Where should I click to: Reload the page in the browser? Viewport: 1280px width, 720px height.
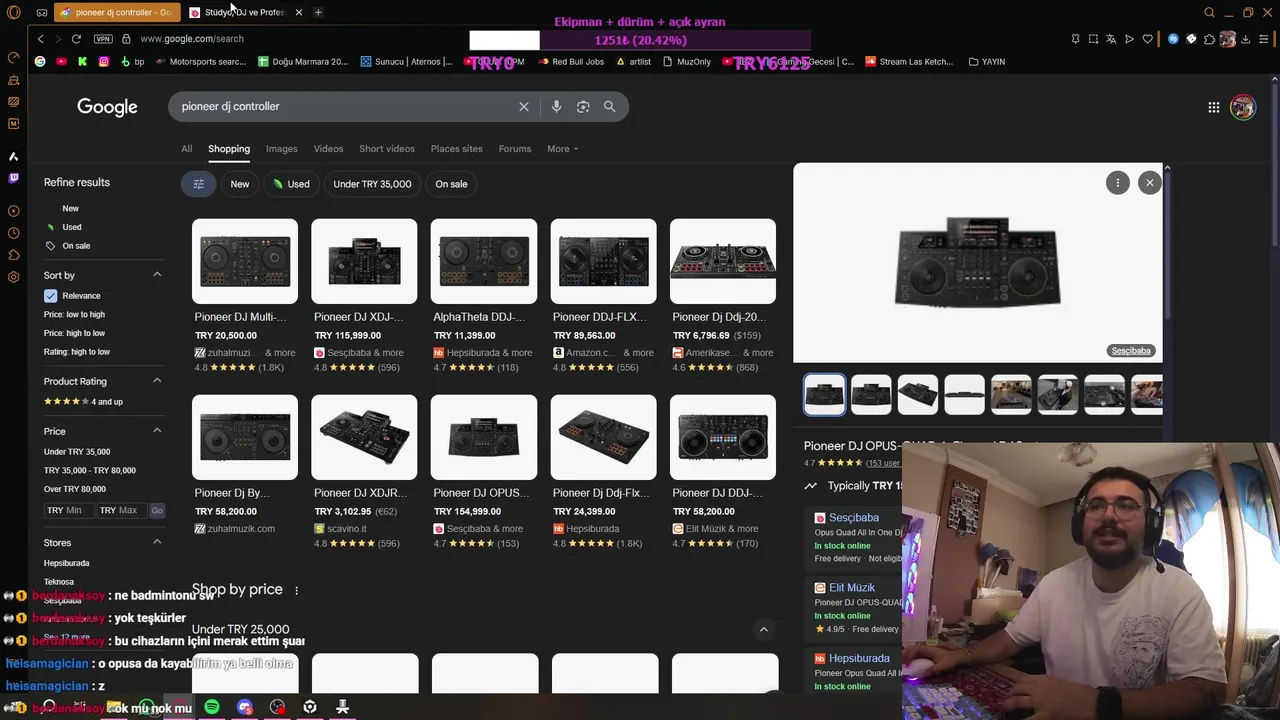pos(76,38)
